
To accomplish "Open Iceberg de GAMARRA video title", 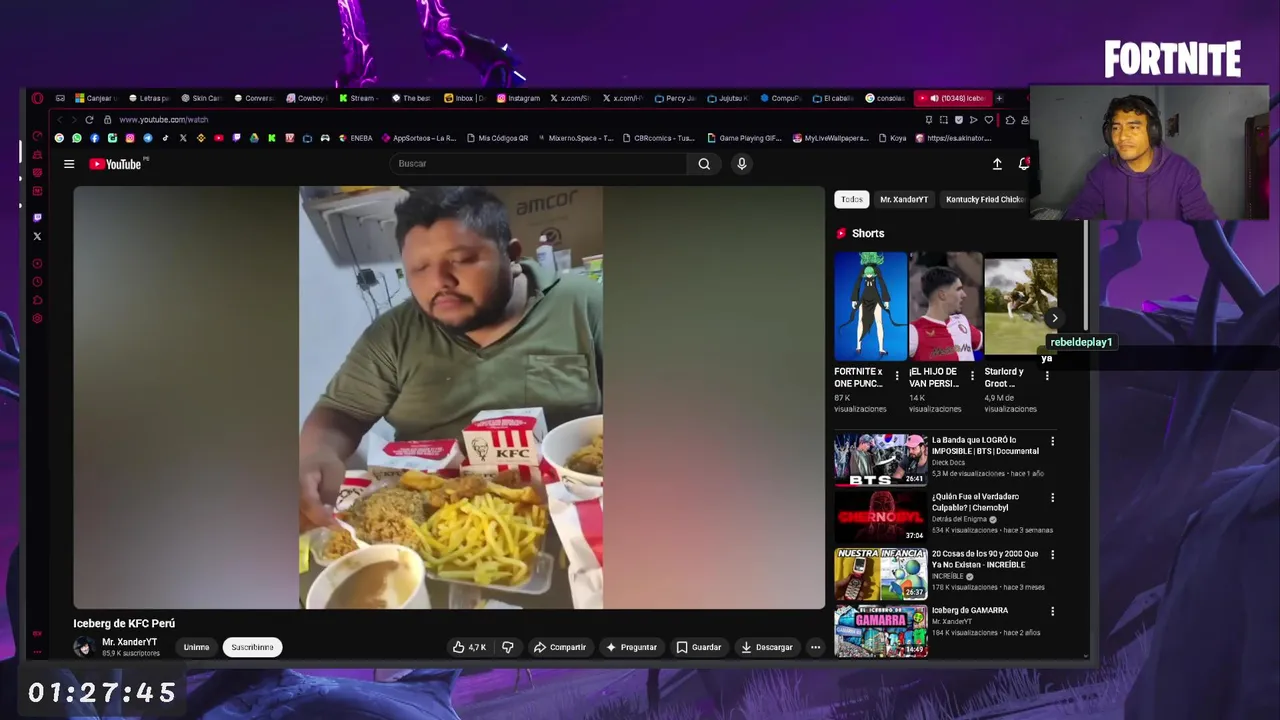I will (x=969, y=610).
